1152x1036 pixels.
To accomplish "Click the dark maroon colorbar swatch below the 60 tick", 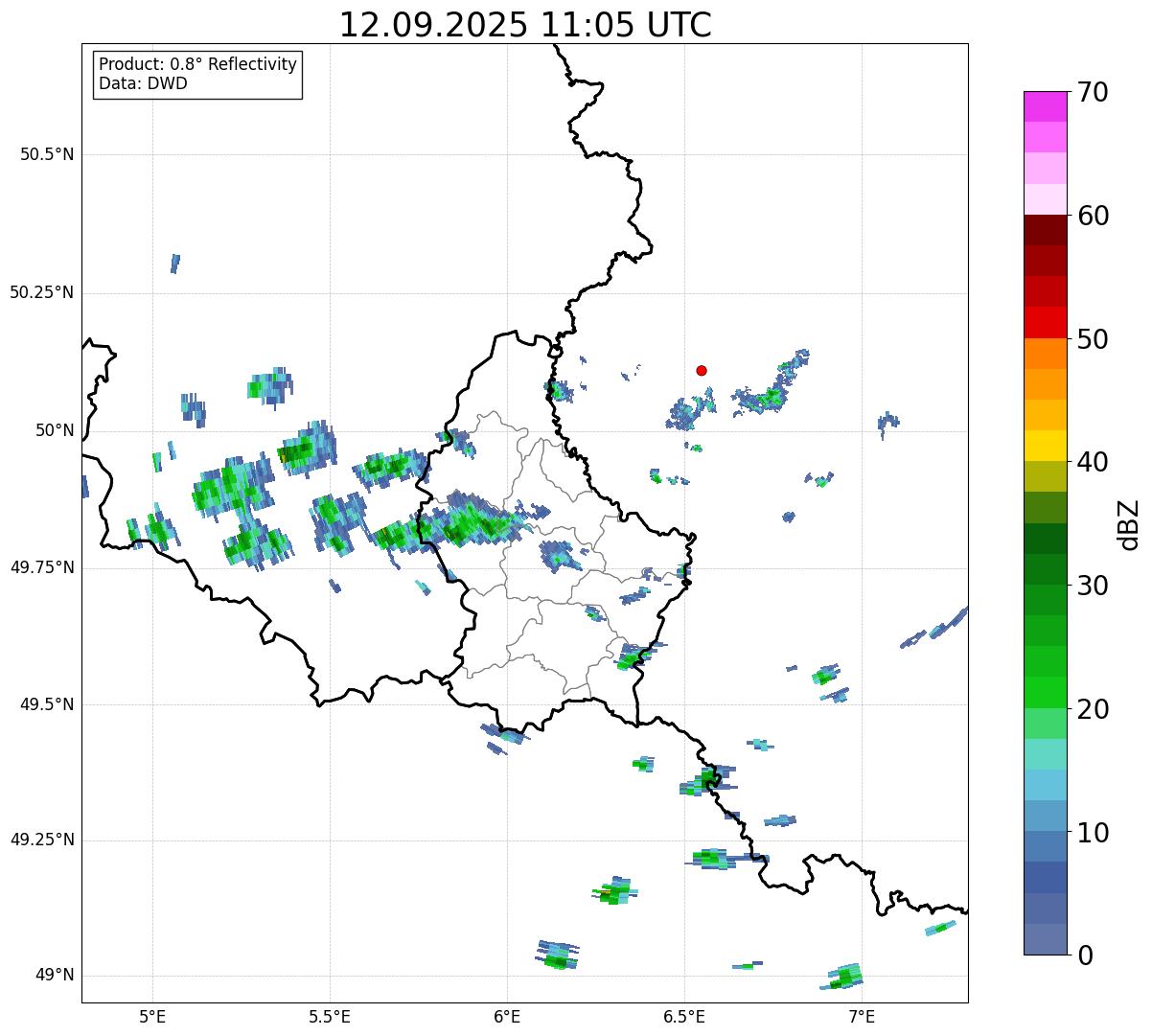I will pyautogui.click(x=1045, y=230).
